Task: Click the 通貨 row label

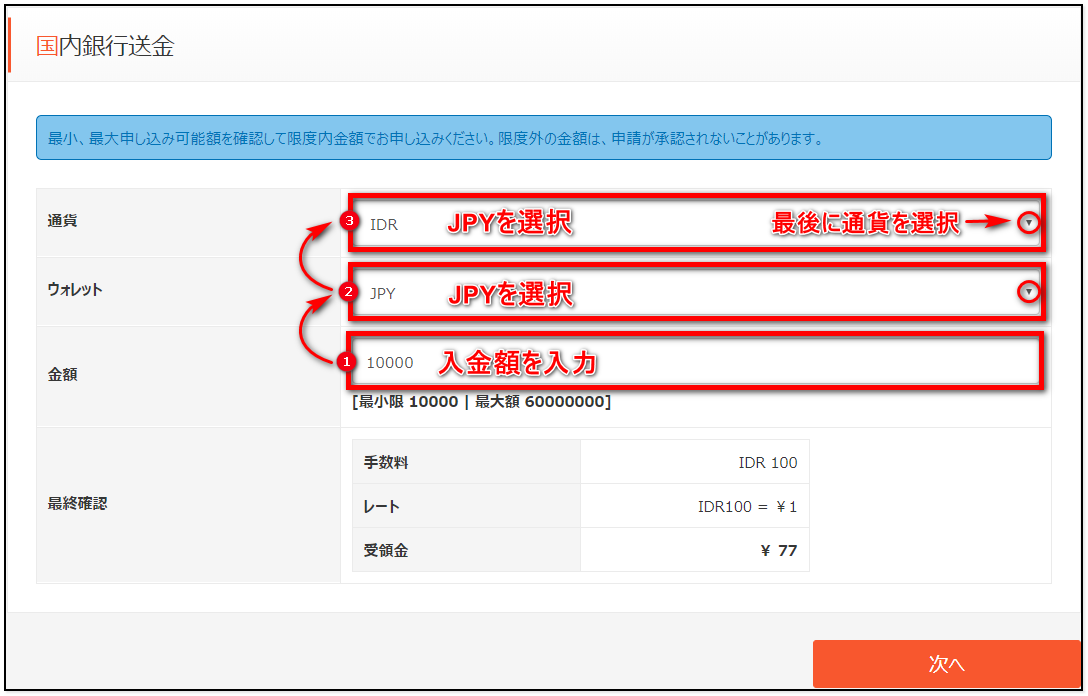Action: (62, 221)
